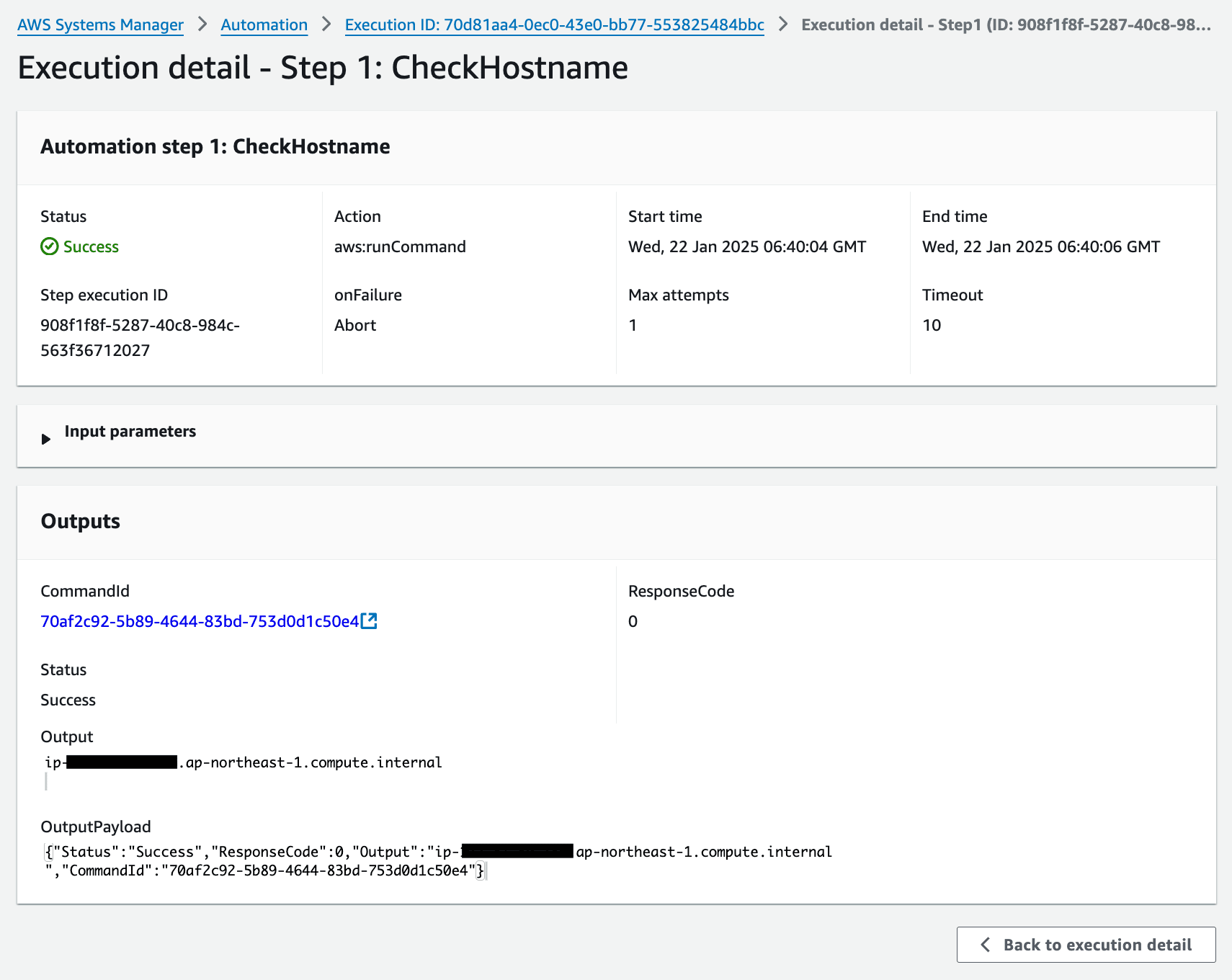This screenshot has height=980, width=1232.
Task: Click the Output hostname text ending compute.internal
Action: [244, 762]
